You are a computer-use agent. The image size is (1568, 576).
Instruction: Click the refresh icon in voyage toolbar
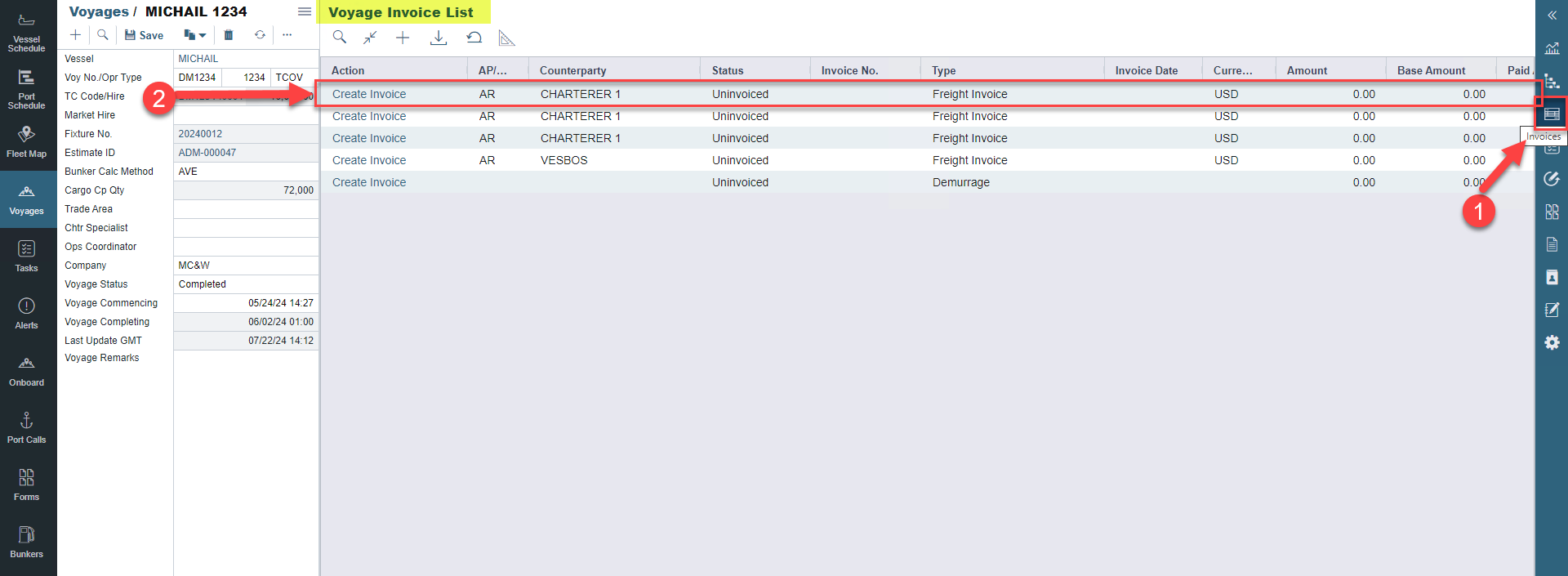260,35
